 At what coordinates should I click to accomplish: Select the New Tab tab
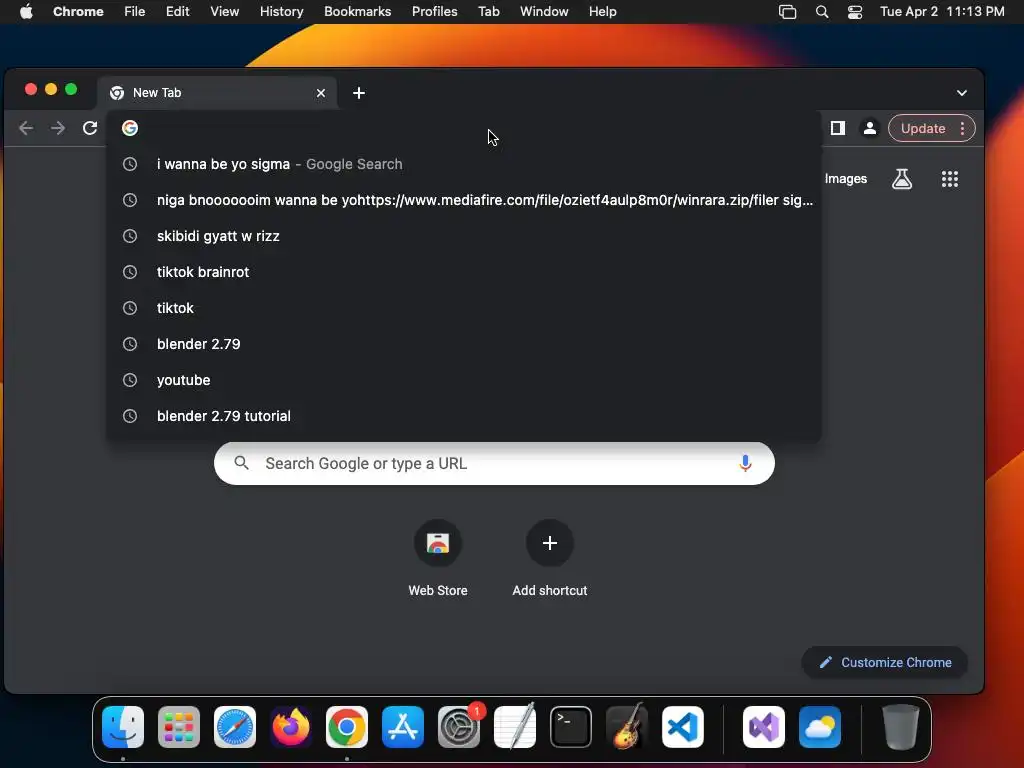(217, 93)
